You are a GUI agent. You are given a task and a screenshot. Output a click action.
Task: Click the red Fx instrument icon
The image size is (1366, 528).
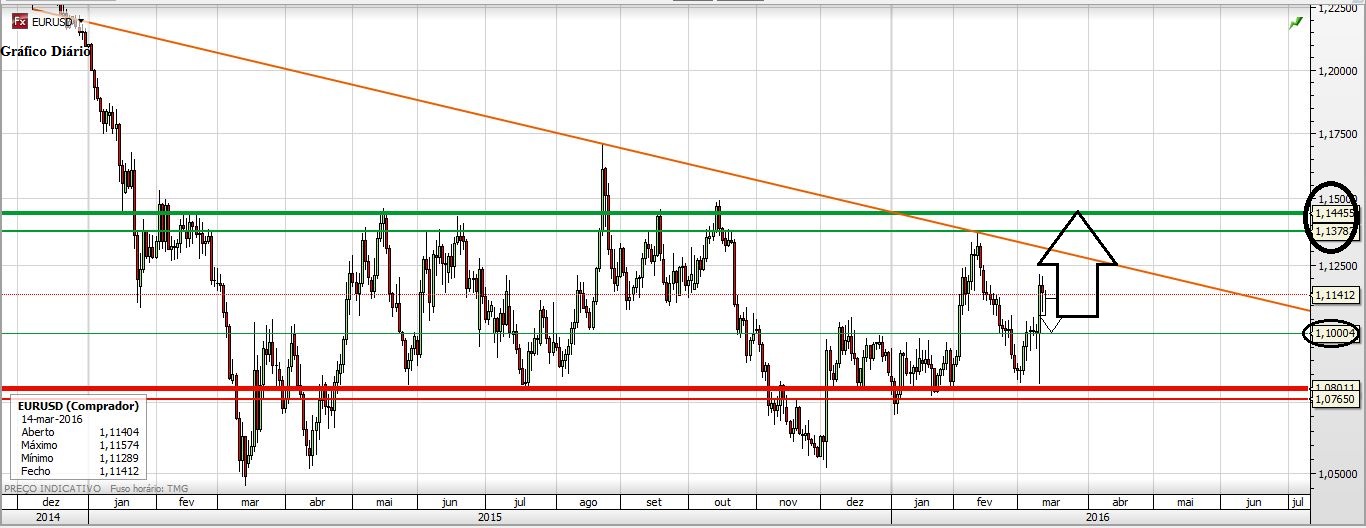(x=20, y=19)
